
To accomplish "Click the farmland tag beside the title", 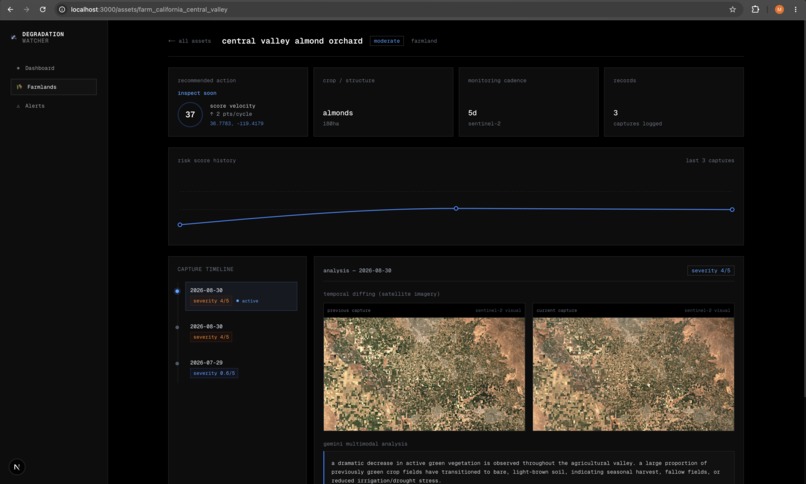I will click(x=424, y=41).
